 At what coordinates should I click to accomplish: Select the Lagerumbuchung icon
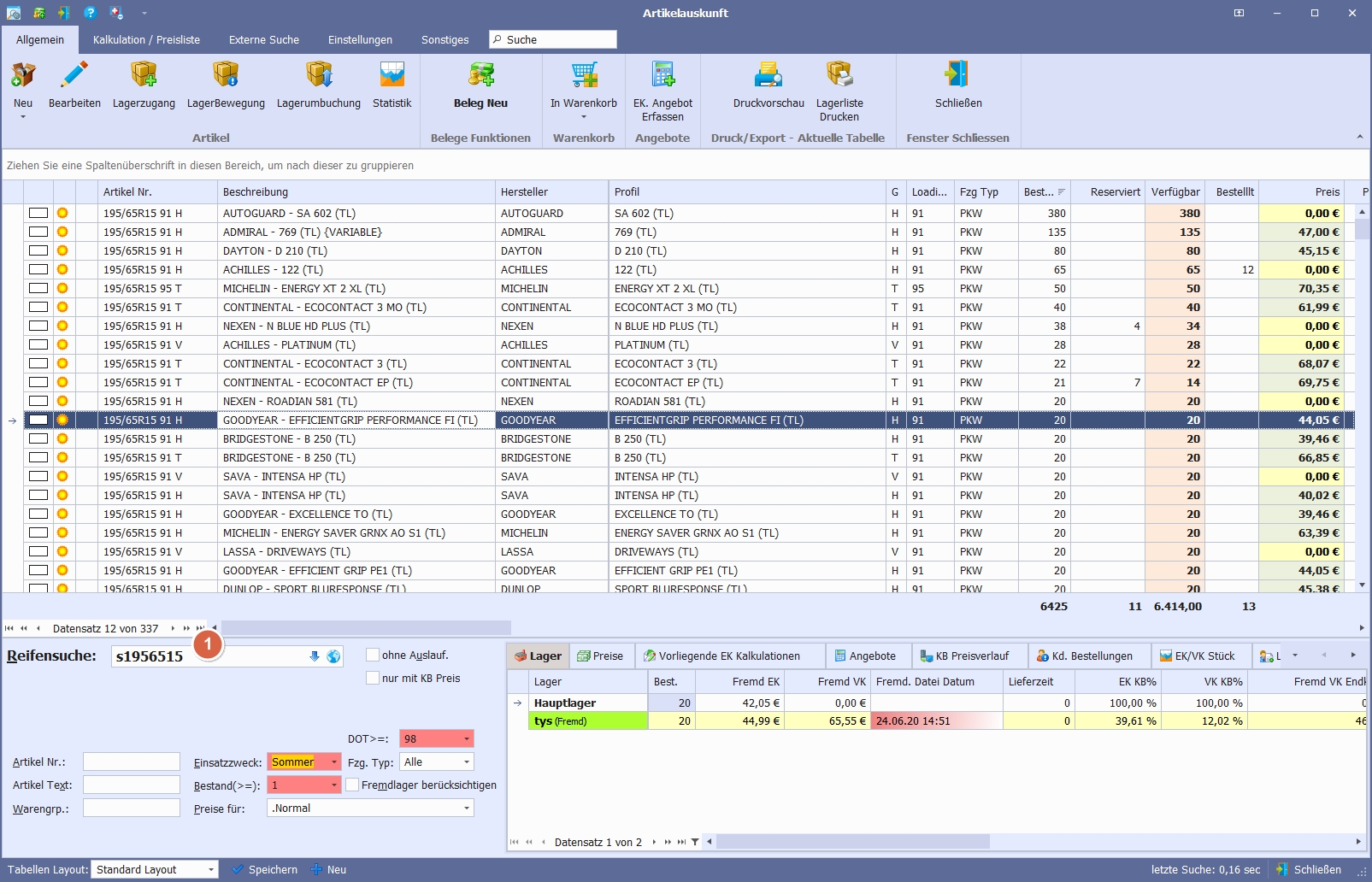pos(319,75)
